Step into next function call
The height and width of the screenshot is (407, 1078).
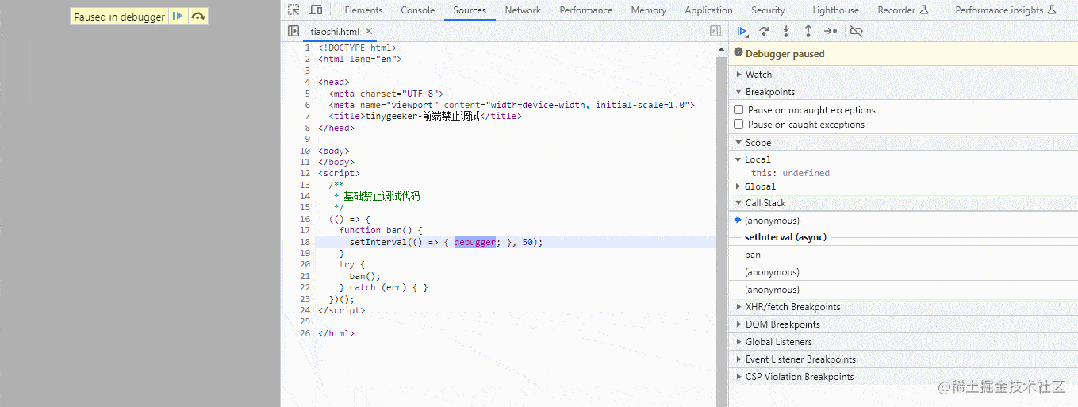click(786, 31)
